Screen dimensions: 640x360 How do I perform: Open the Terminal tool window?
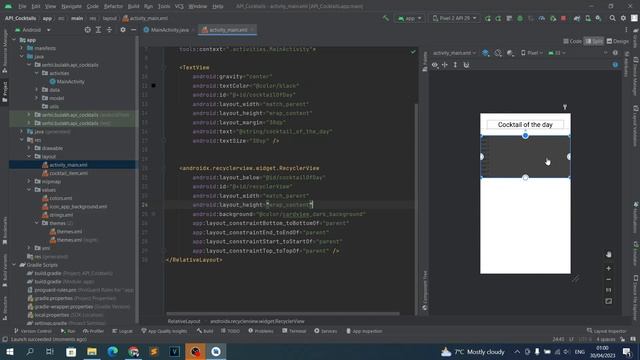(294, 331)
